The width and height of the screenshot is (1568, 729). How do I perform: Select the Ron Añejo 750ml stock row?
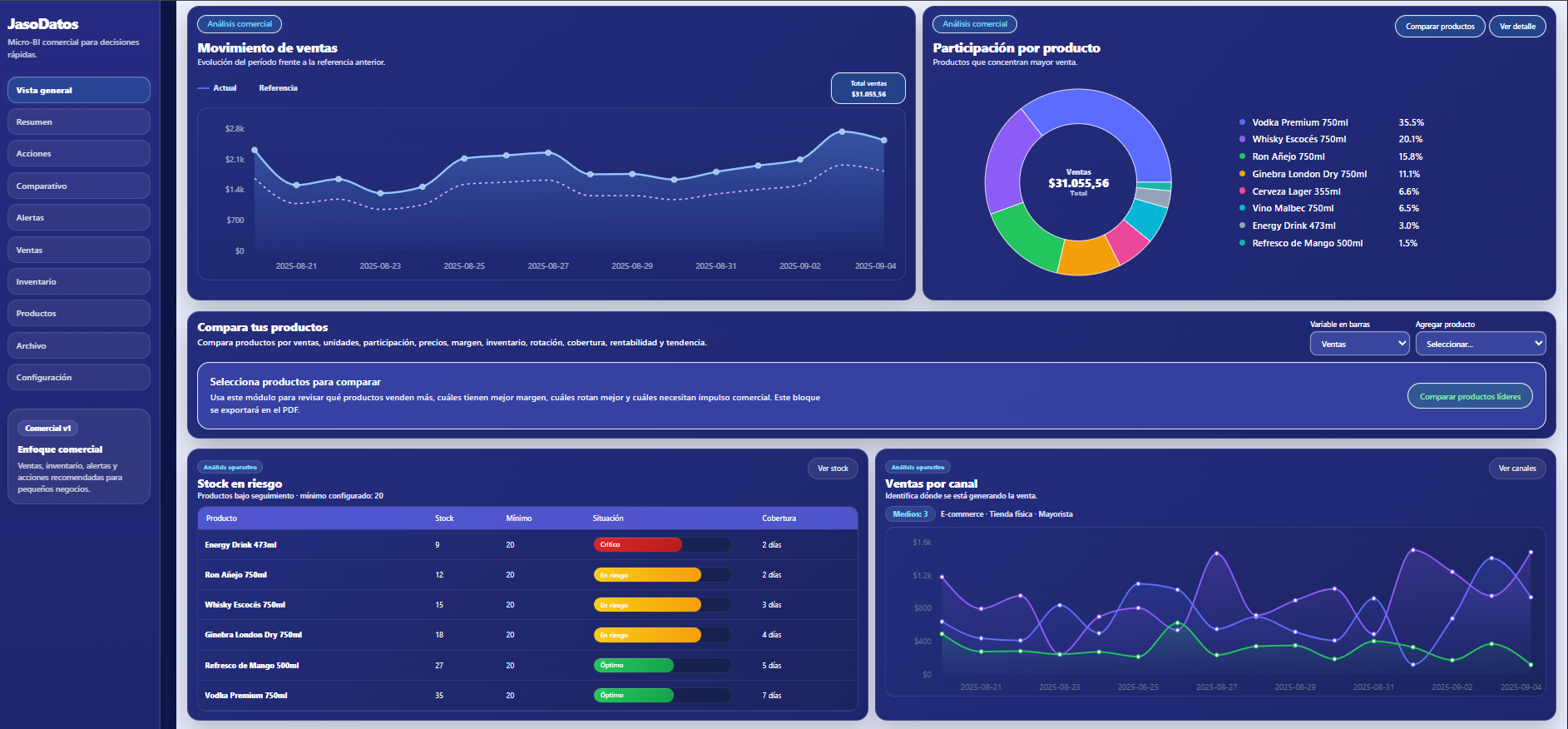[527, 575]
